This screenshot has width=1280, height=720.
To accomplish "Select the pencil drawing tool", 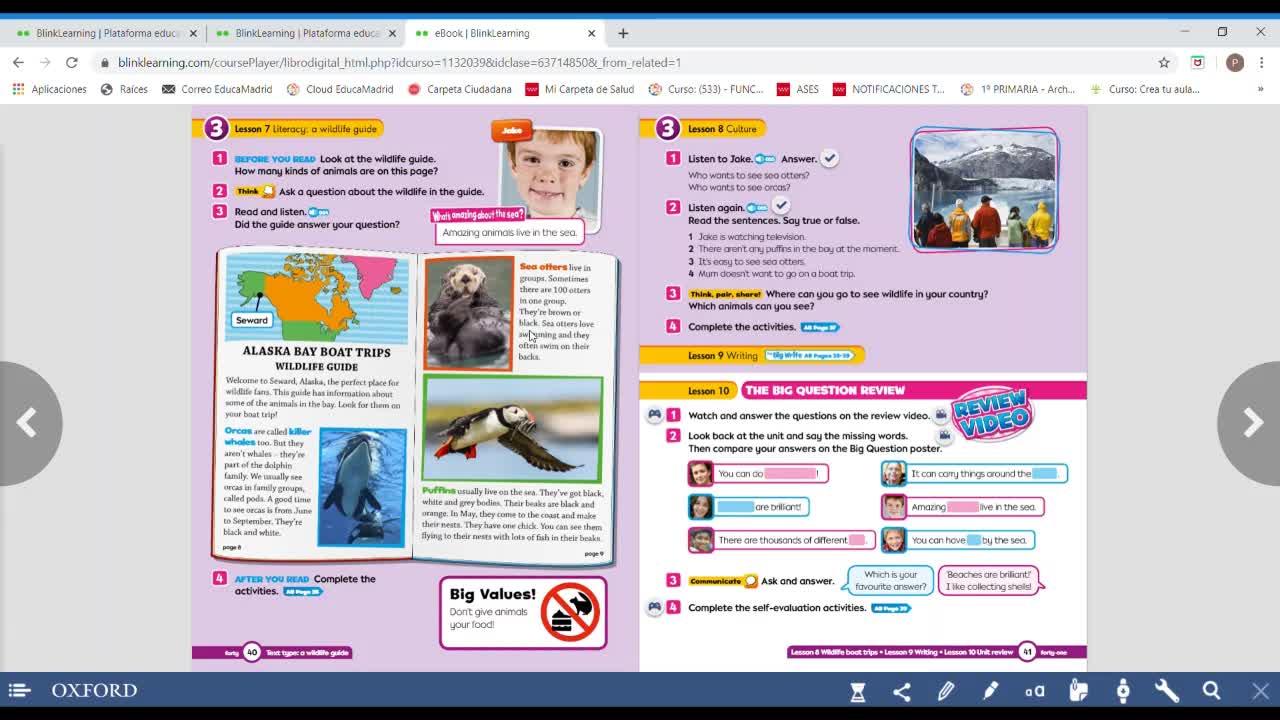I will 945,691.
